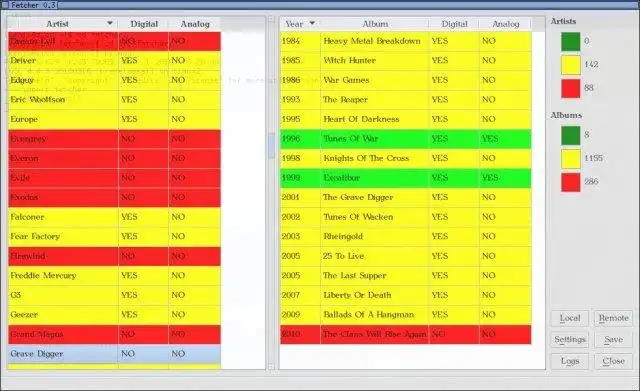This screenshot has width=640, height=391.
Task: Click the Save button
Action: click(x=613, y=340)
